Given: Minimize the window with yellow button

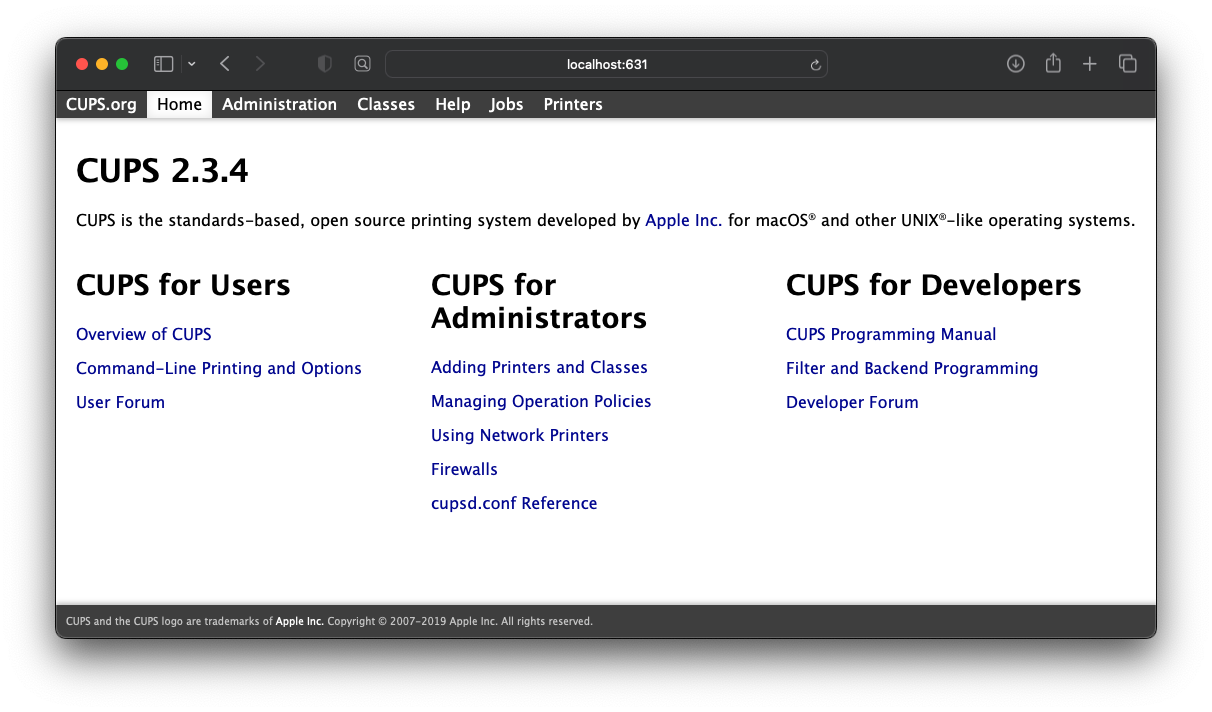Looking at the screenshot, I should click(x=102, y=64).
